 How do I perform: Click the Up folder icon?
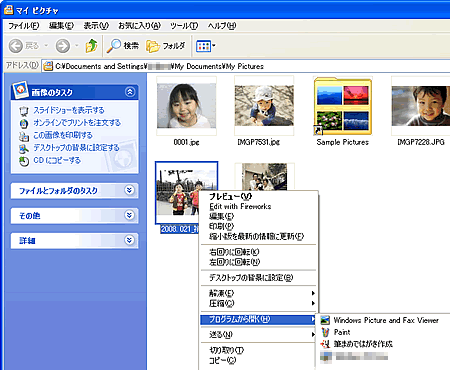pos(91,46)
